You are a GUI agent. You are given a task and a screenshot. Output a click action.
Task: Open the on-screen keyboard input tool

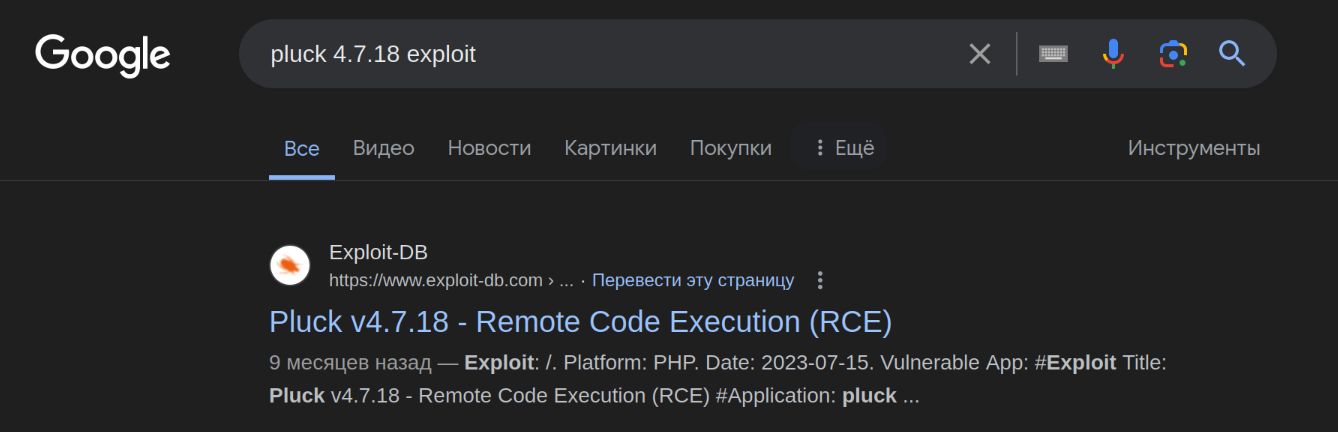[1053, 54]
